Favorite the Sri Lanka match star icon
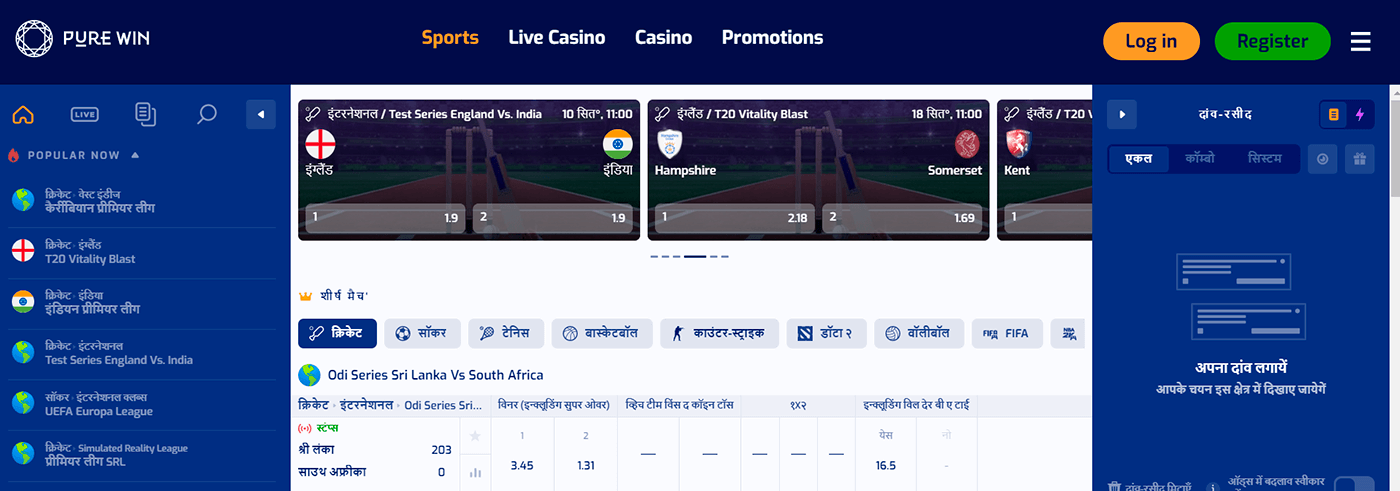1400x491 pixels. click(475, 436)
